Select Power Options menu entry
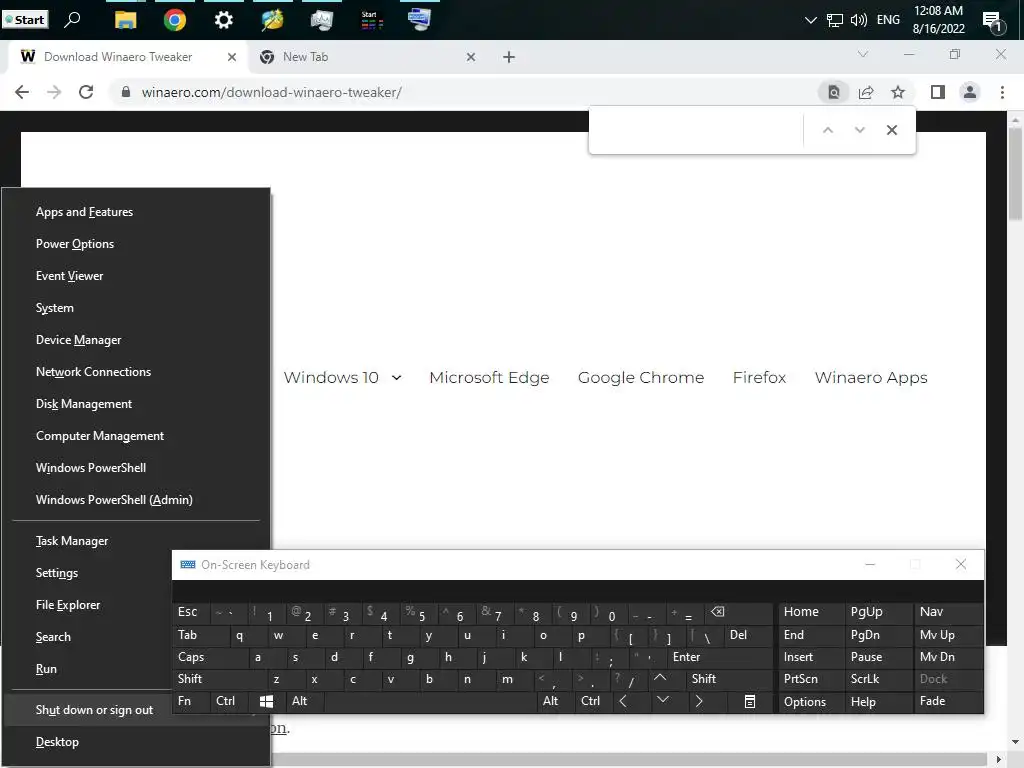Viewport: 1024px width, 768px height. point(136,244)
